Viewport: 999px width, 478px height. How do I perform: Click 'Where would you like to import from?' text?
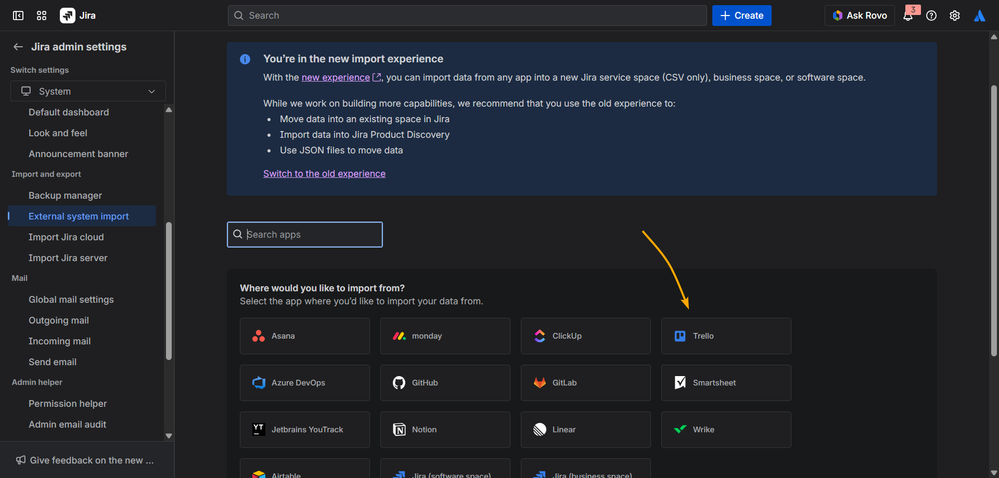(322, 288)
